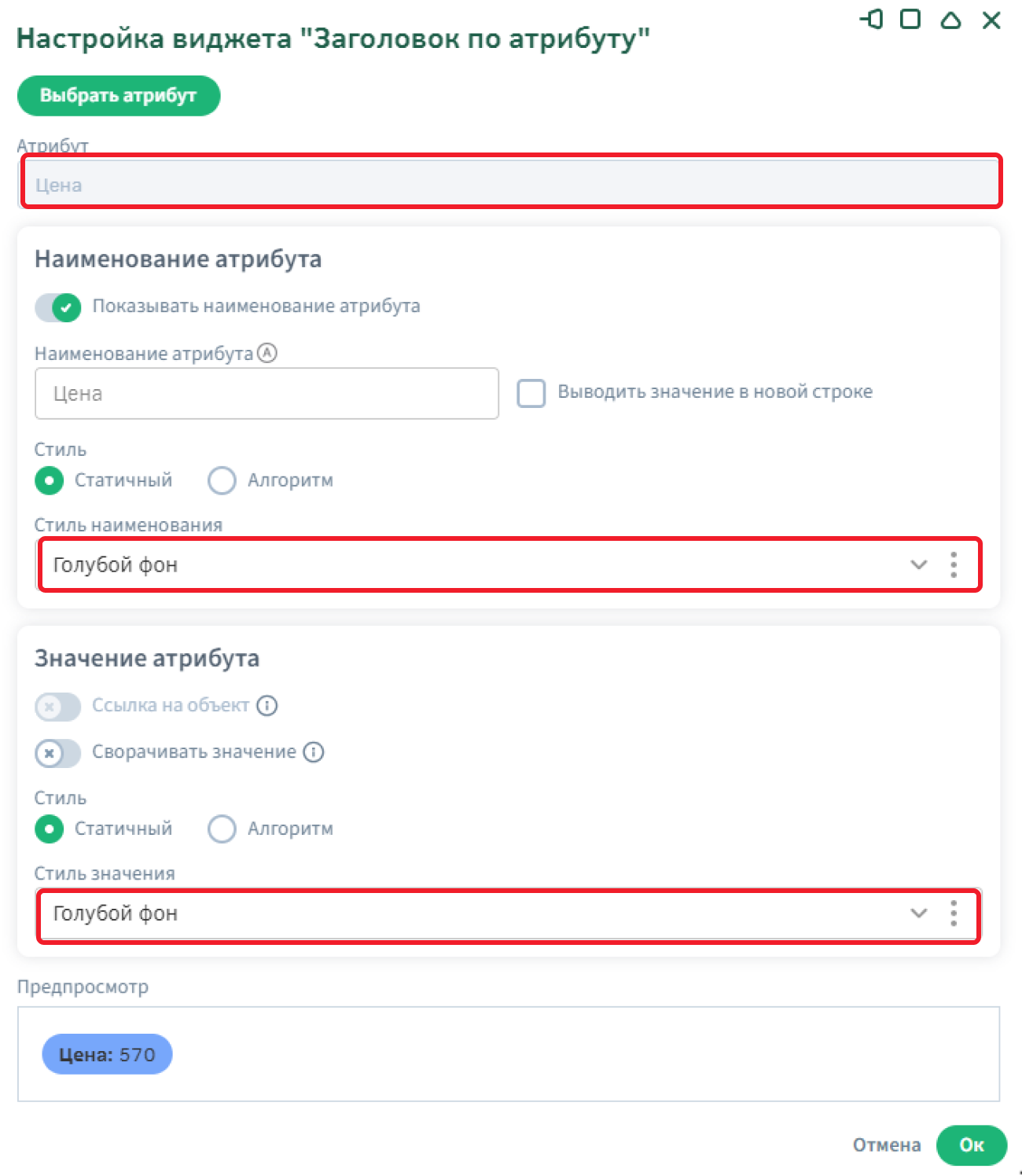
Task: Open three-dot menu for Стиль значения
Action: [x=954, y=913]
